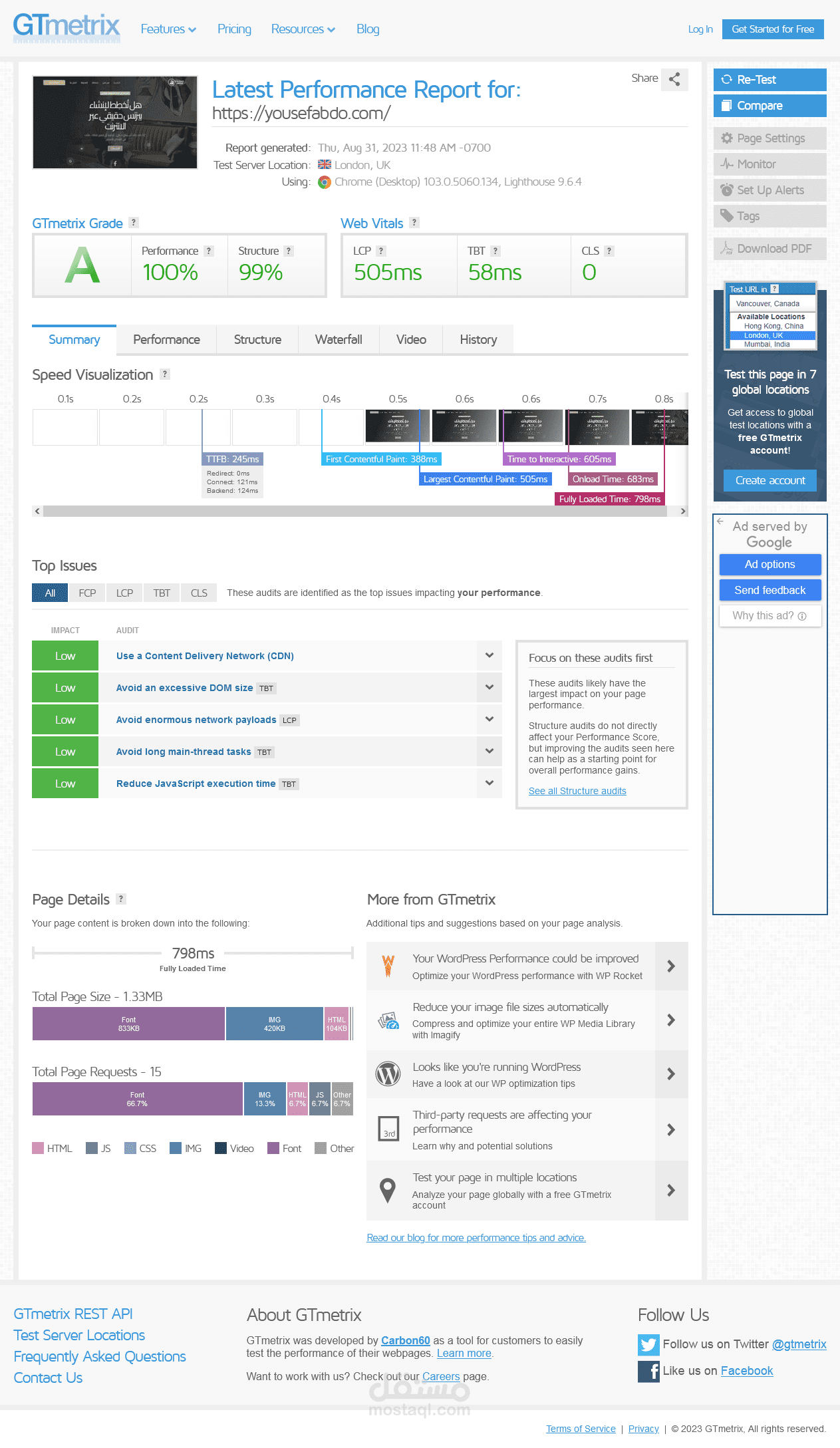This screenshot has width=840, height=1448.
Task: Click Download PDF option
Action: point(770,249)
